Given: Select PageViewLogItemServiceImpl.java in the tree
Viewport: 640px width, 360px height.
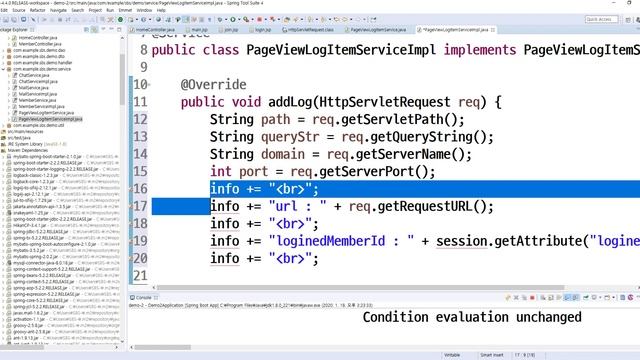Looking at the screenshot, I should coord(50,119).
